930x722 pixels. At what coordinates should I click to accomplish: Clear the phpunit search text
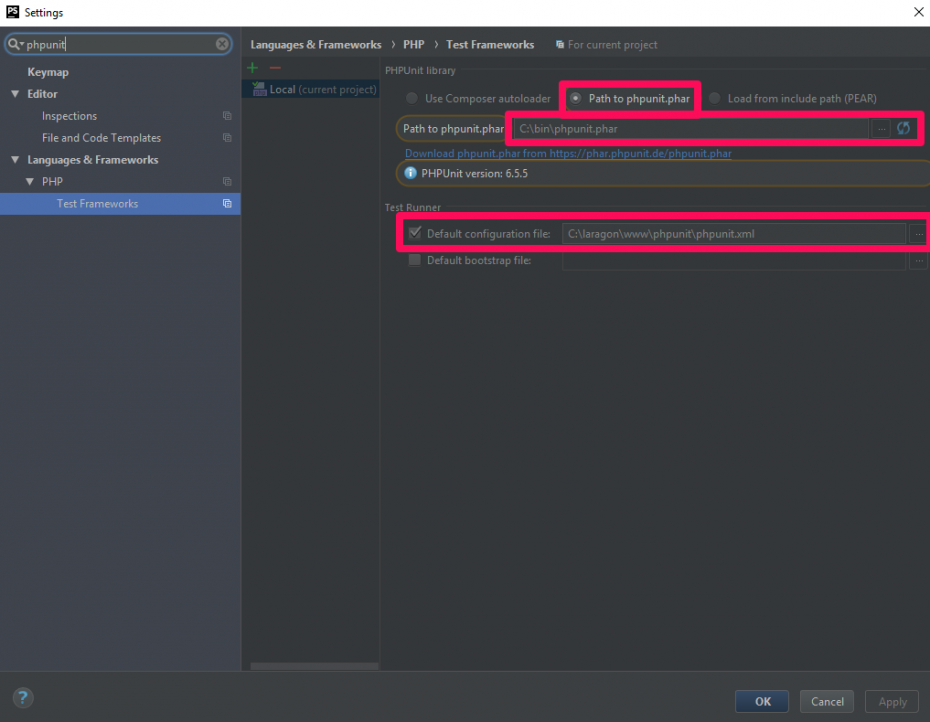pyautogui.click(x=222, y=44)
